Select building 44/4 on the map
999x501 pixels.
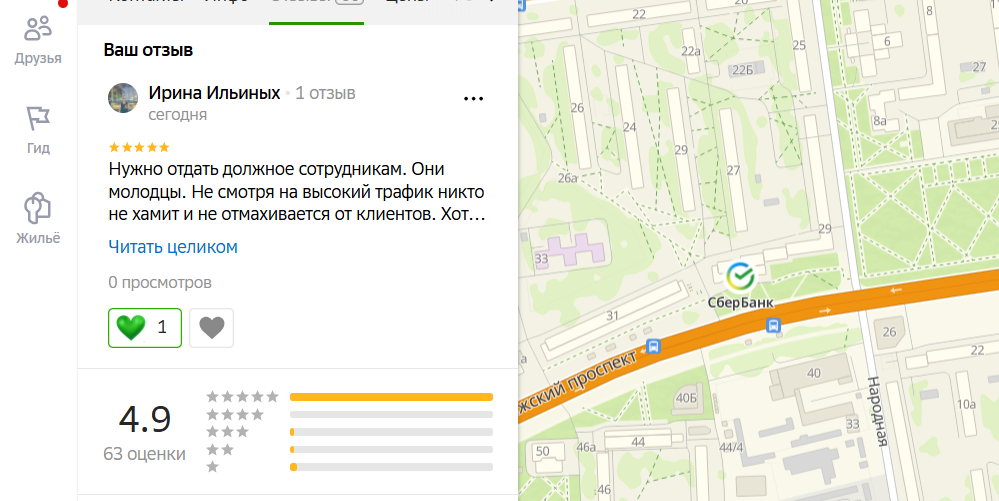tap(731, 447)
